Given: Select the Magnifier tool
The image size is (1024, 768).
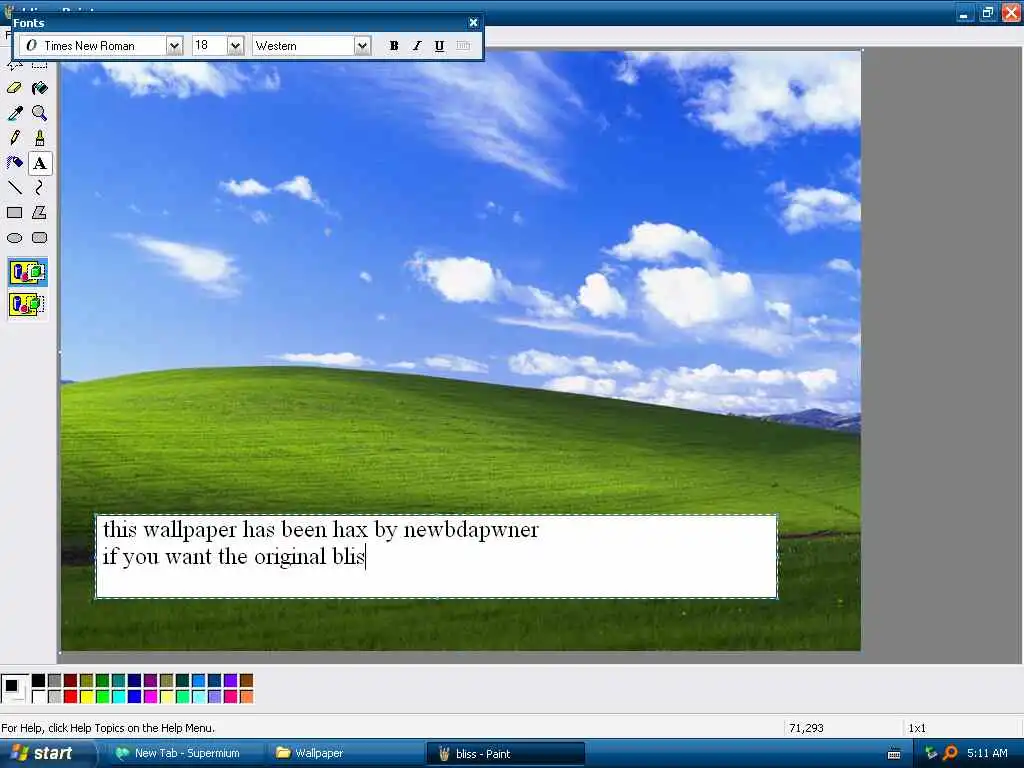Looking at the screenshot, I should tap(40, 113).
